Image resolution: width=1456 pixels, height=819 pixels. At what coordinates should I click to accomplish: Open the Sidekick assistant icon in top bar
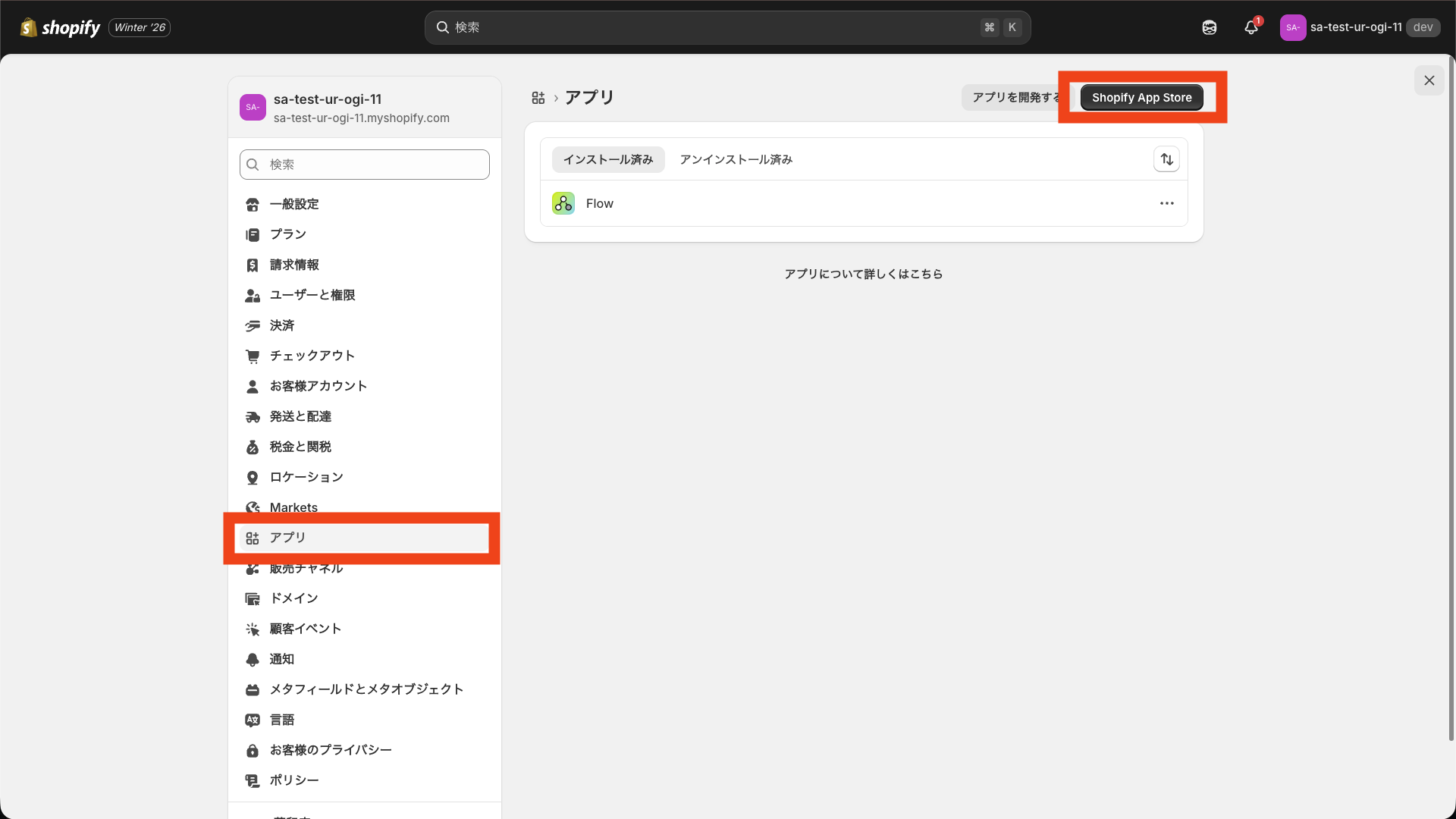pos(1210,27)
